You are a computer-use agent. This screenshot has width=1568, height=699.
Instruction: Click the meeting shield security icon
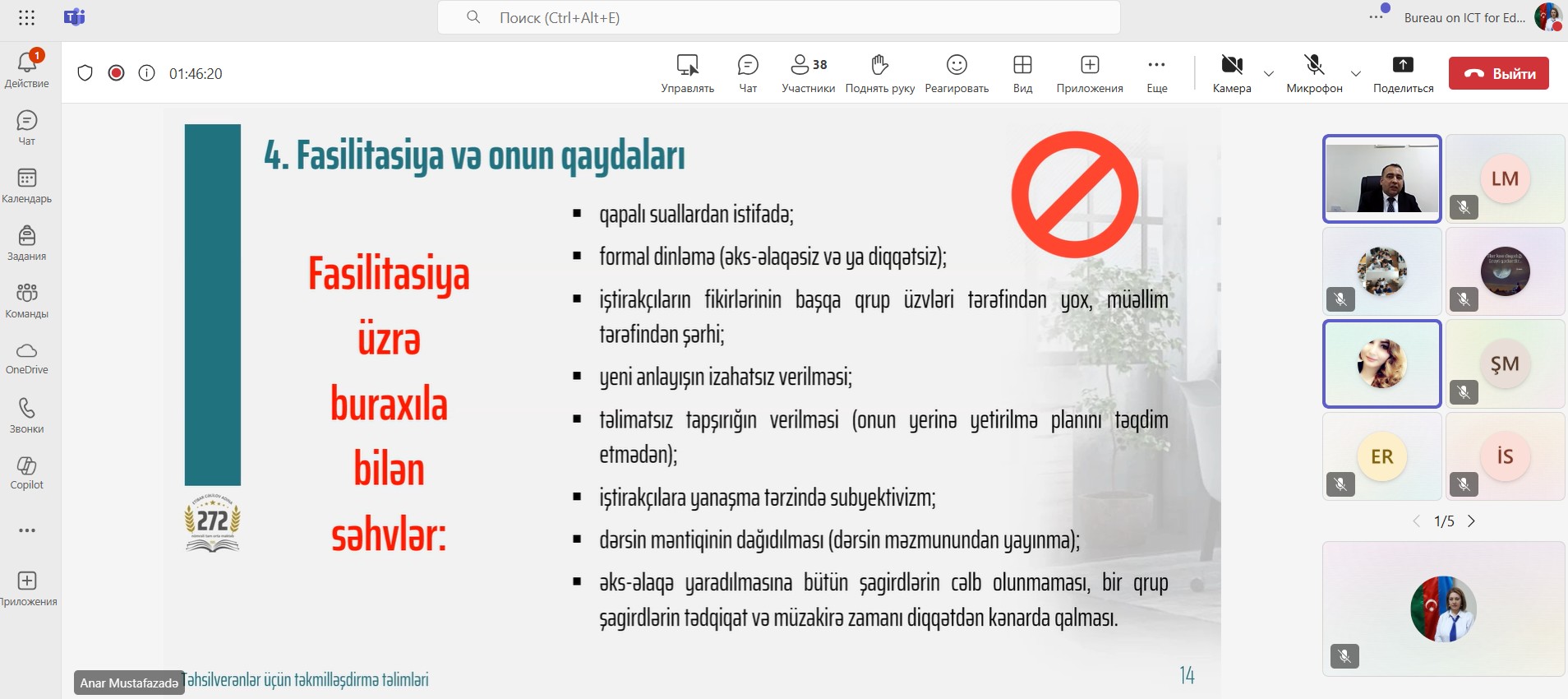click(x=85, y=73)
